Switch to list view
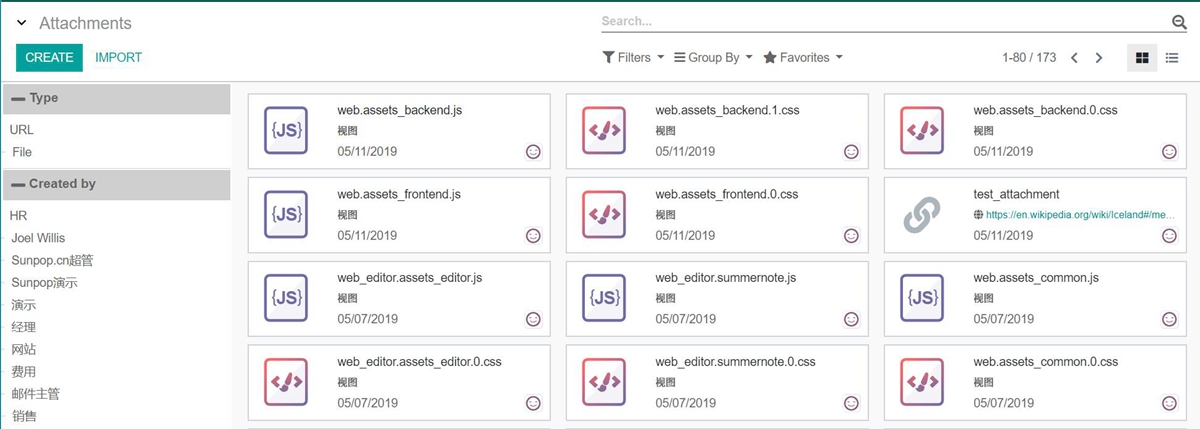The height and width of the screenshot is (429, 1200). [1172, 58]
